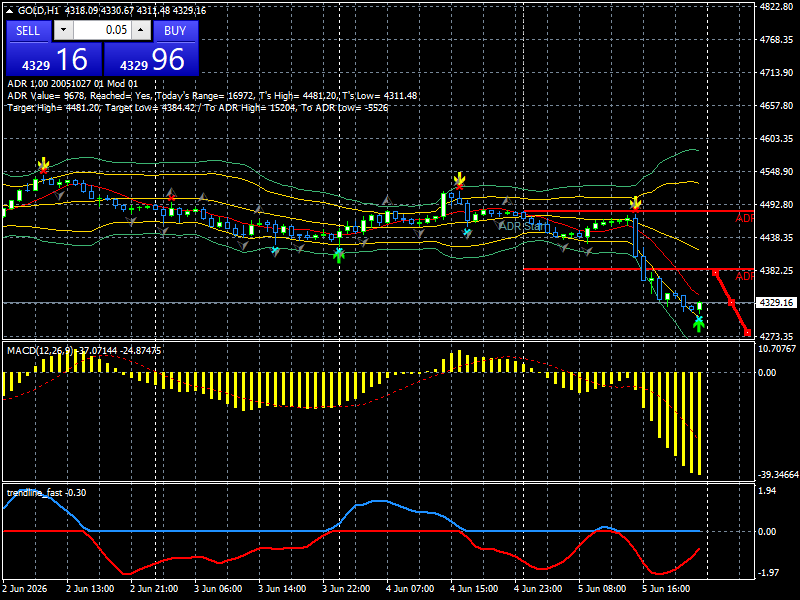The height and width of the screenshot is (600, 800).
Task: Click the BUY button
Action: 175,31
